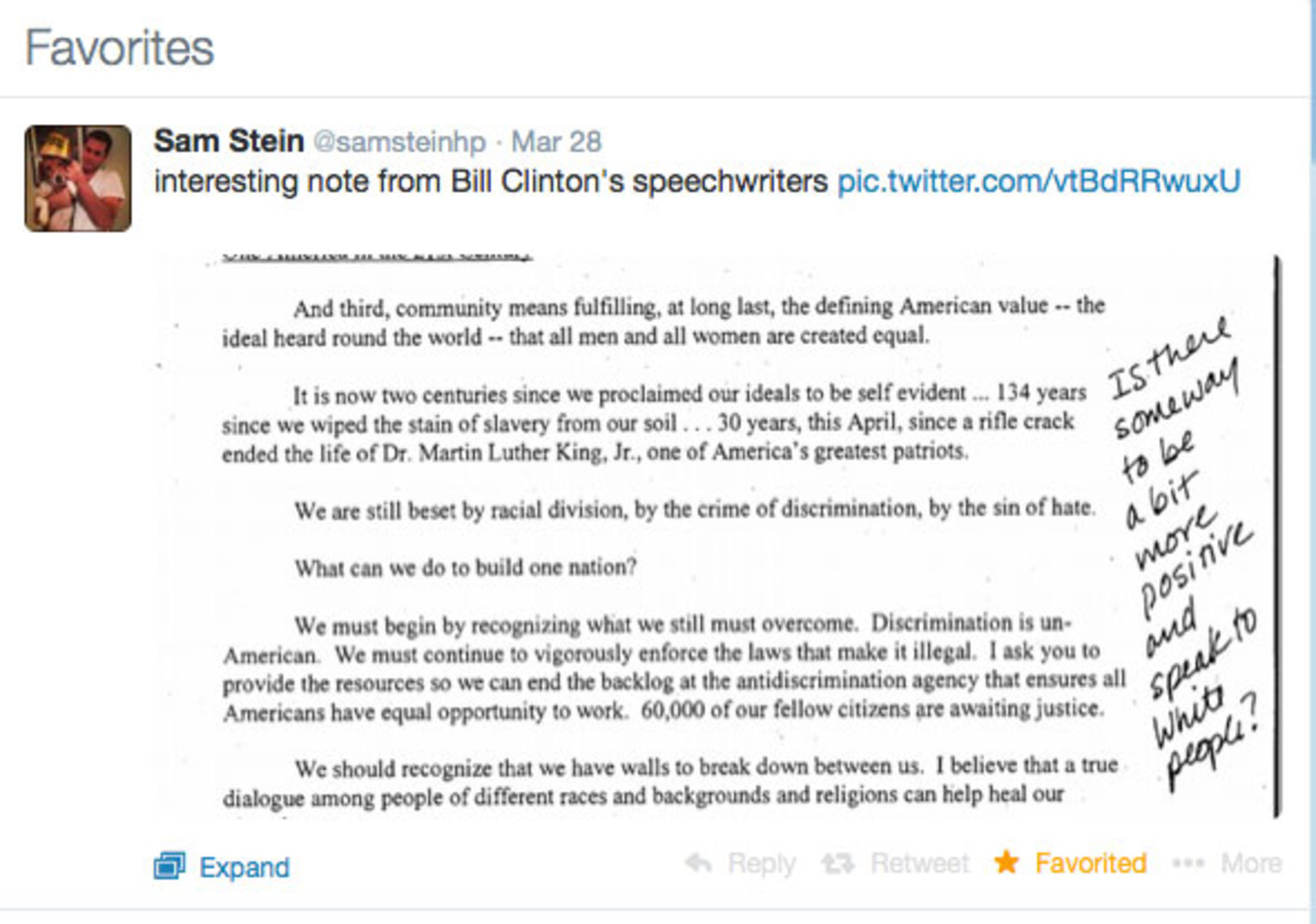The height and width of the screenshot is (924, 1316).
Task: Toggle the orange Favorited star icon
Action: (x=1007, y=862)
